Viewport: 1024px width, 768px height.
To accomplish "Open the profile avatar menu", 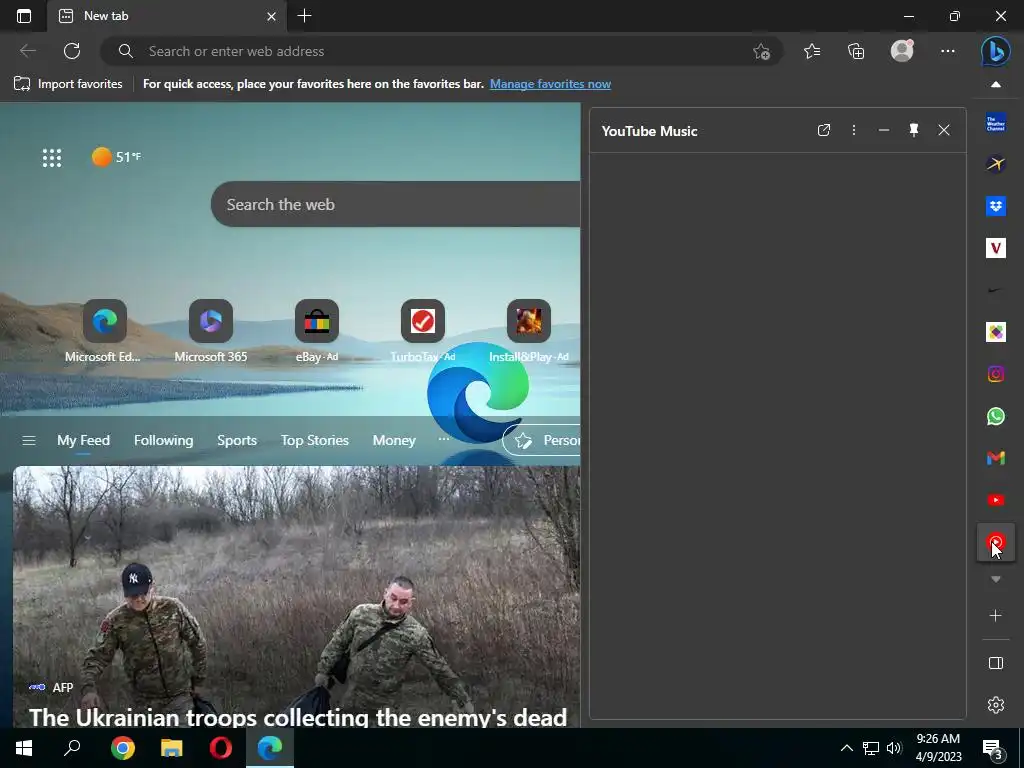I will pos(902,51).
